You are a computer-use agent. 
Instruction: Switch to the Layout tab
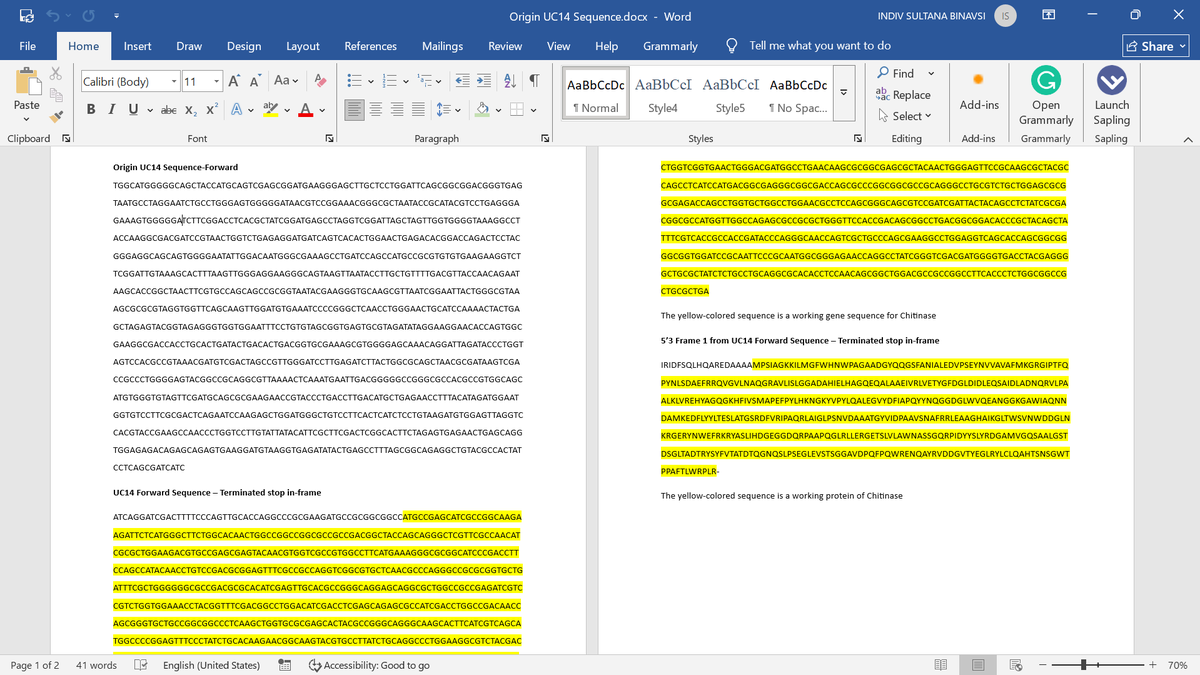click(303, 46)
